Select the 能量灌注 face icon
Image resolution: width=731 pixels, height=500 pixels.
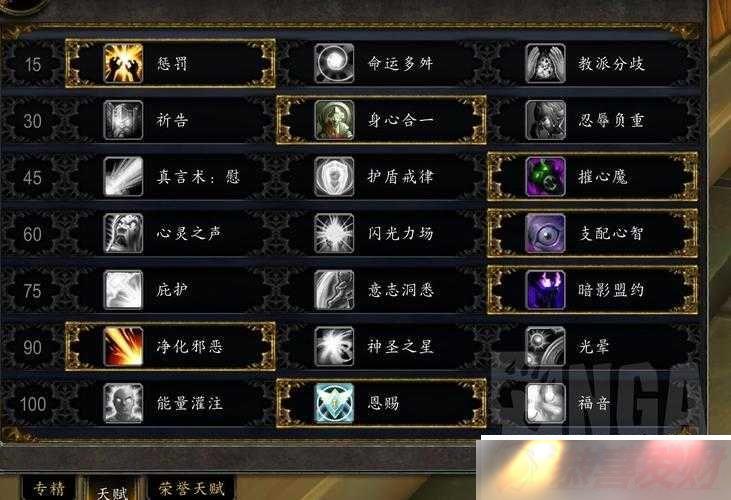click(x=123, y=403)
